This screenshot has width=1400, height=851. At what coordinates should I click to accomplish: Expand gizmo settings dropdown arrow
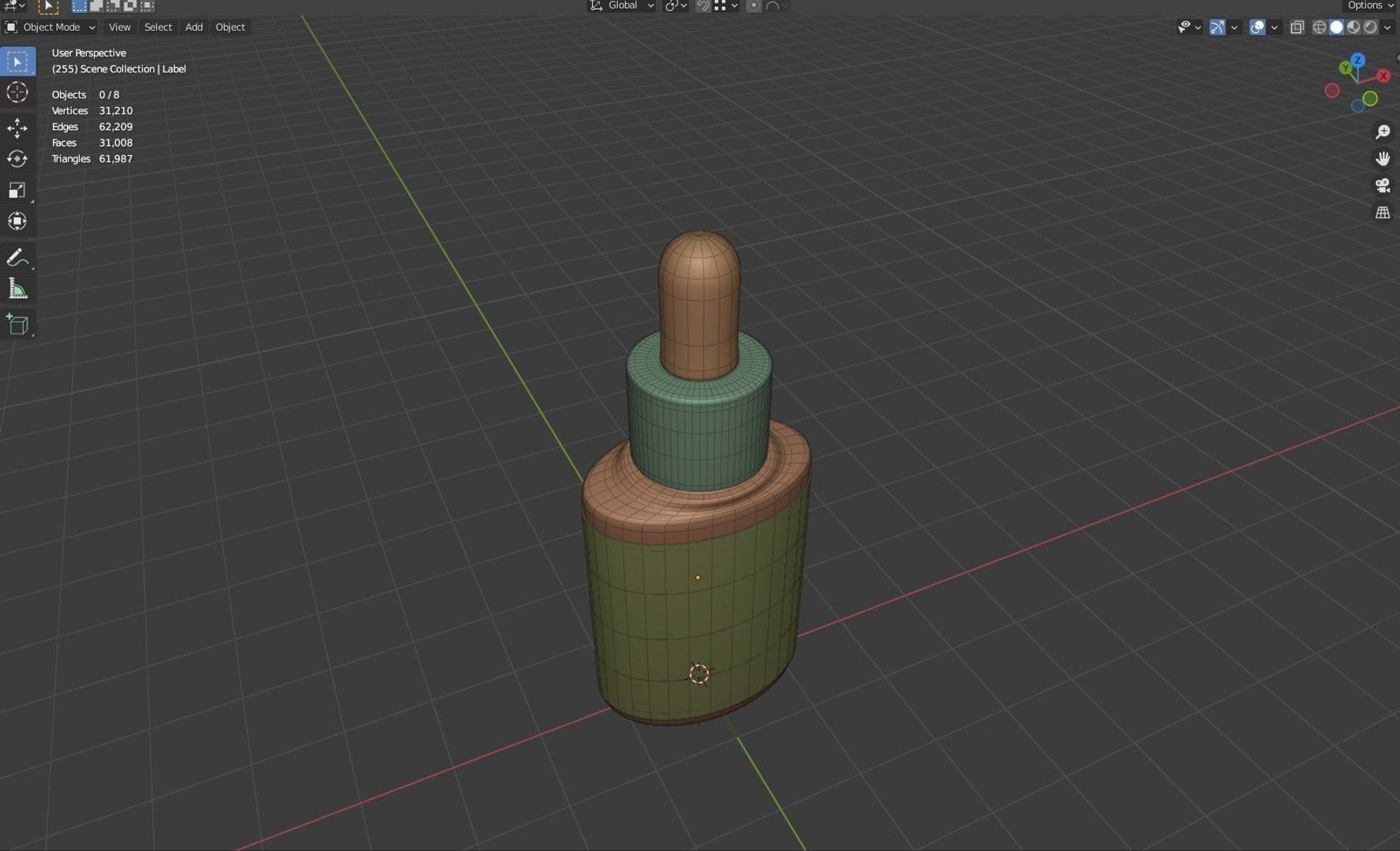pyautogui.click(x=1234, y=28)
